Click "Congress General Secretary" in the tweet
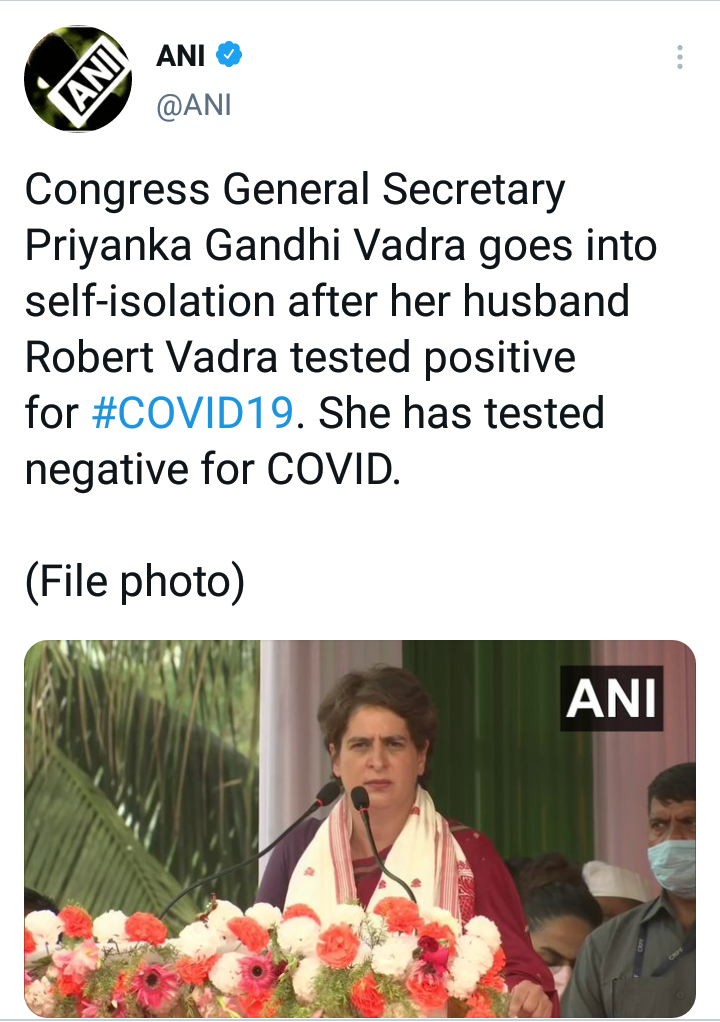 click(295, 190)
